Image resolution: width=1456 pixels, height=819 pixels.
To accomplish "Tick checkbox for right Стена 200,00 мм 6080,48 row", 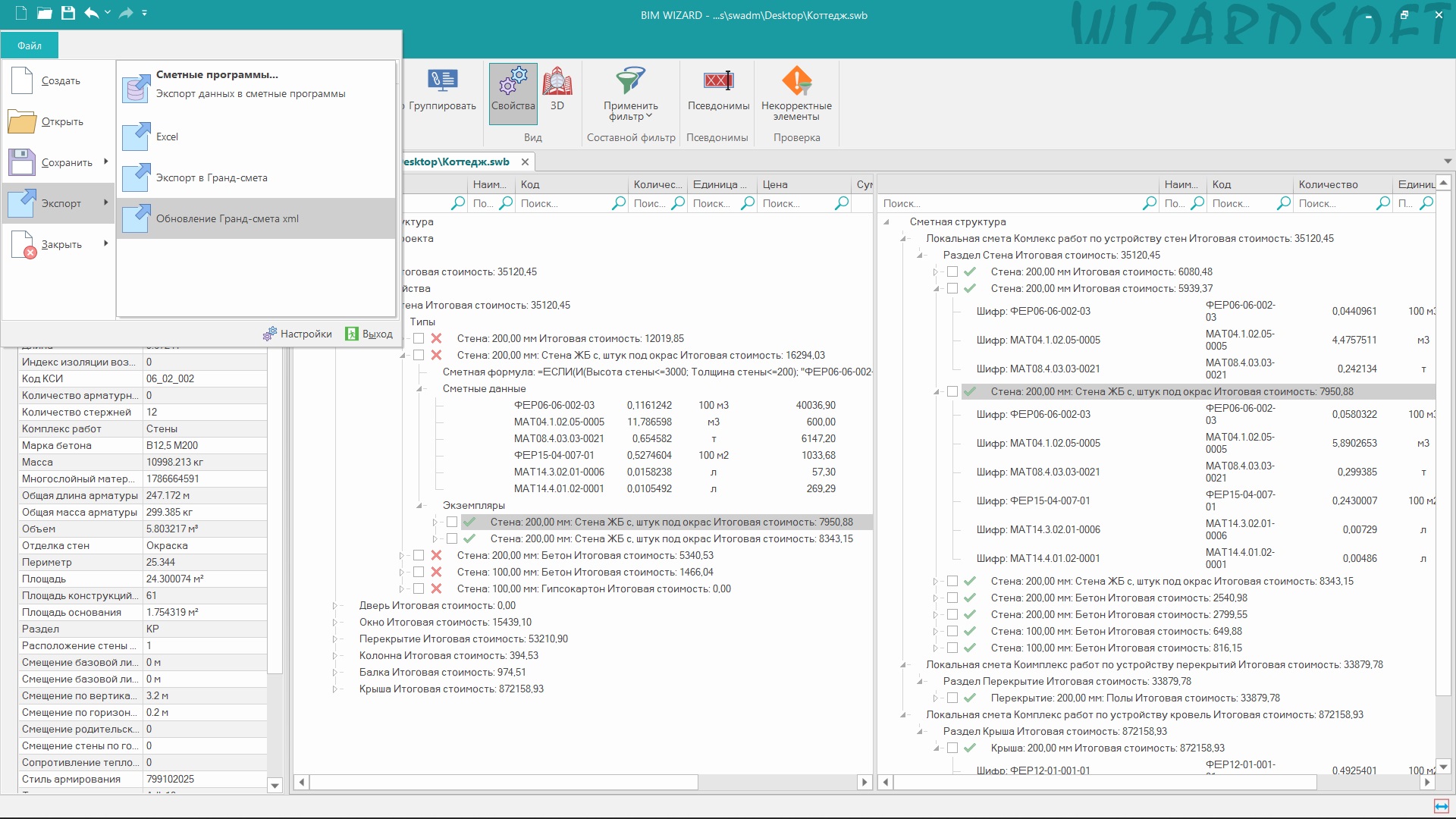I will 952,271.
